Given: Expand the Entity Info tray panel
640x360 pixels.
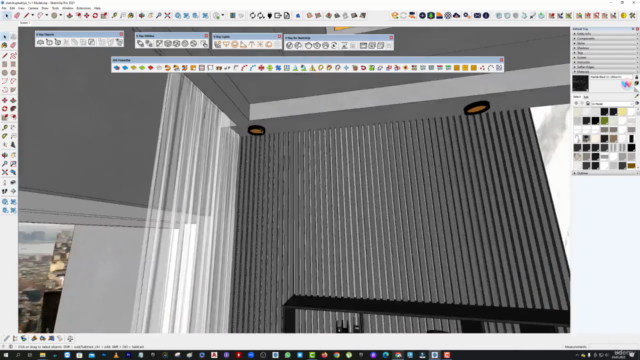Looking at the screenshot, I should [605, 34].
